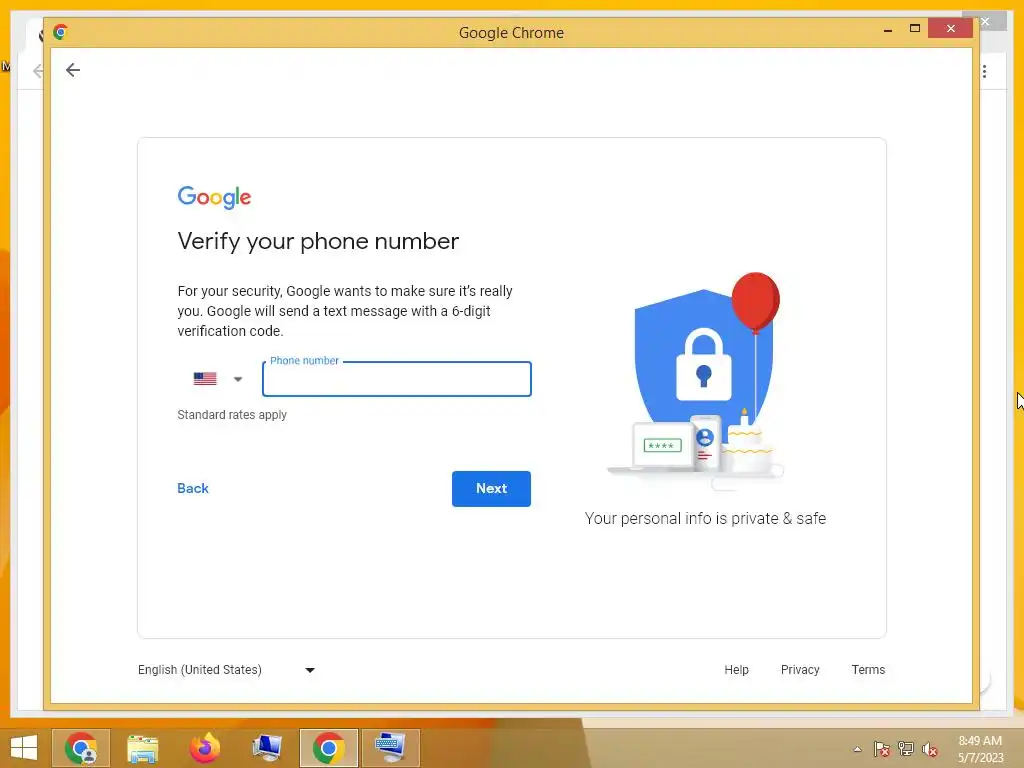Click the Your personal info is private & safe caption

705,519
